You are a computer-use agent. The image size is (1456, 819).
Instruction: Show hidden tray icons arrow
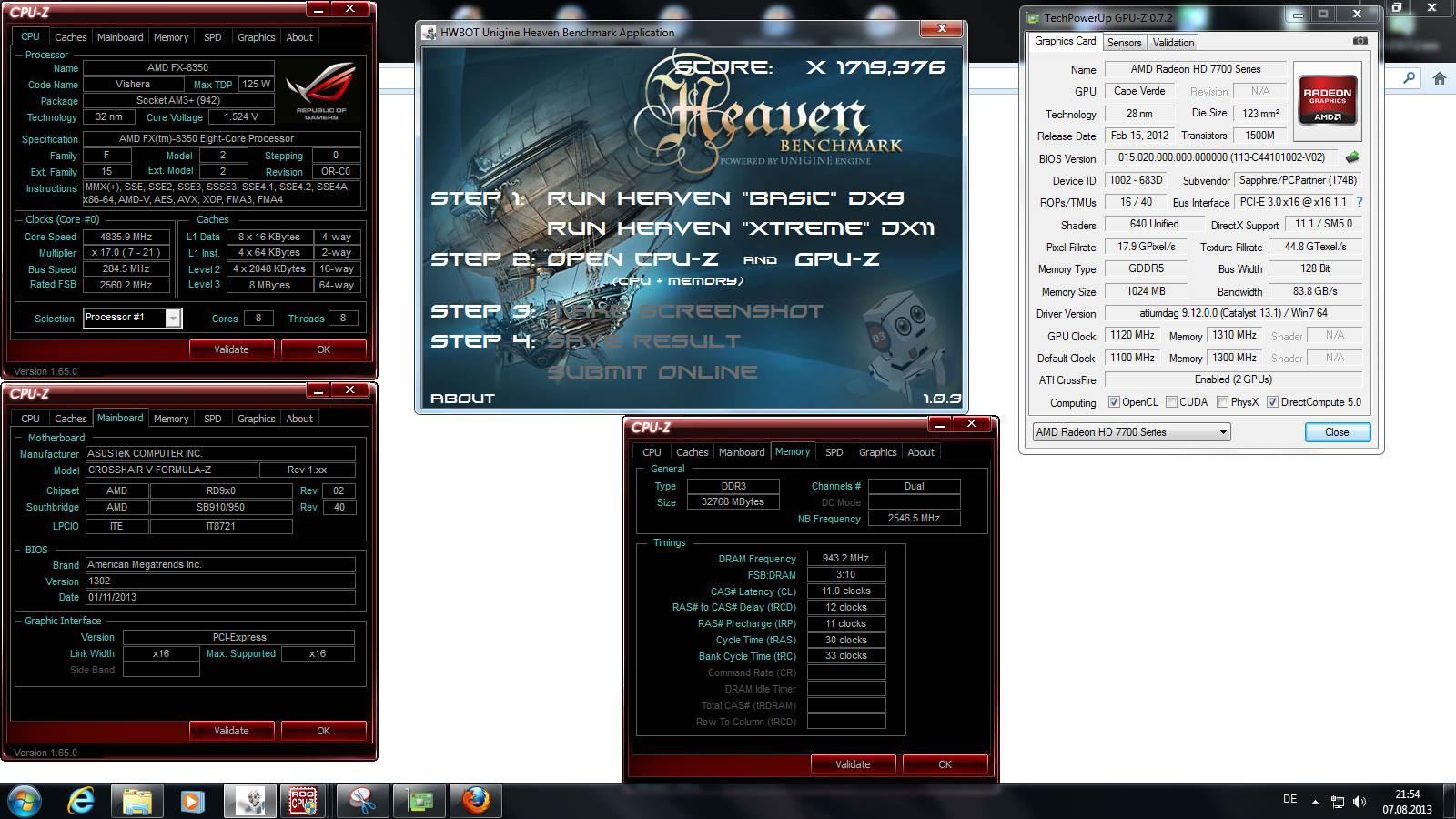[1314, 802]
